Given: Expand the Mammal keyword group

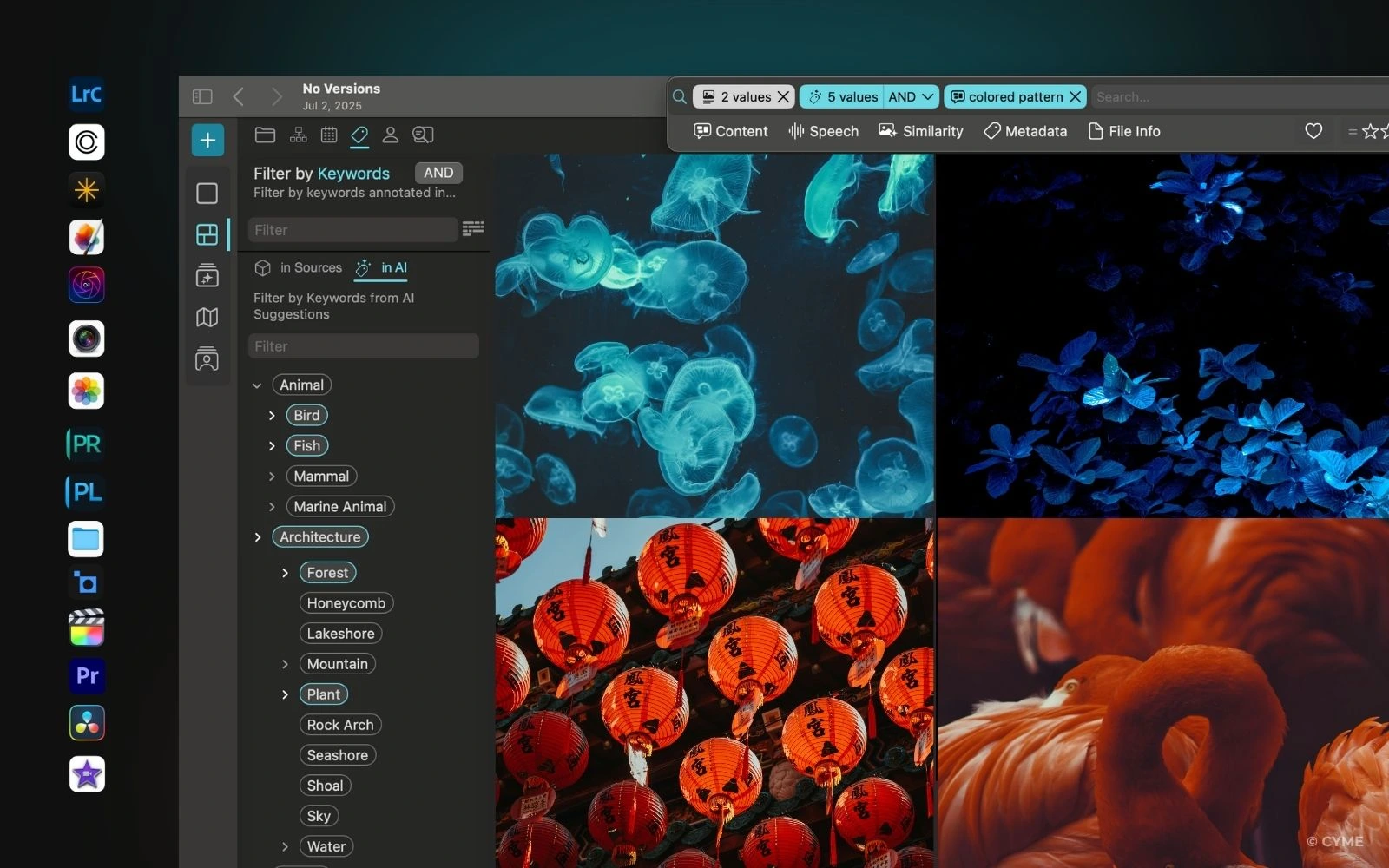Looking at the screenshot, I should (272, 477).
